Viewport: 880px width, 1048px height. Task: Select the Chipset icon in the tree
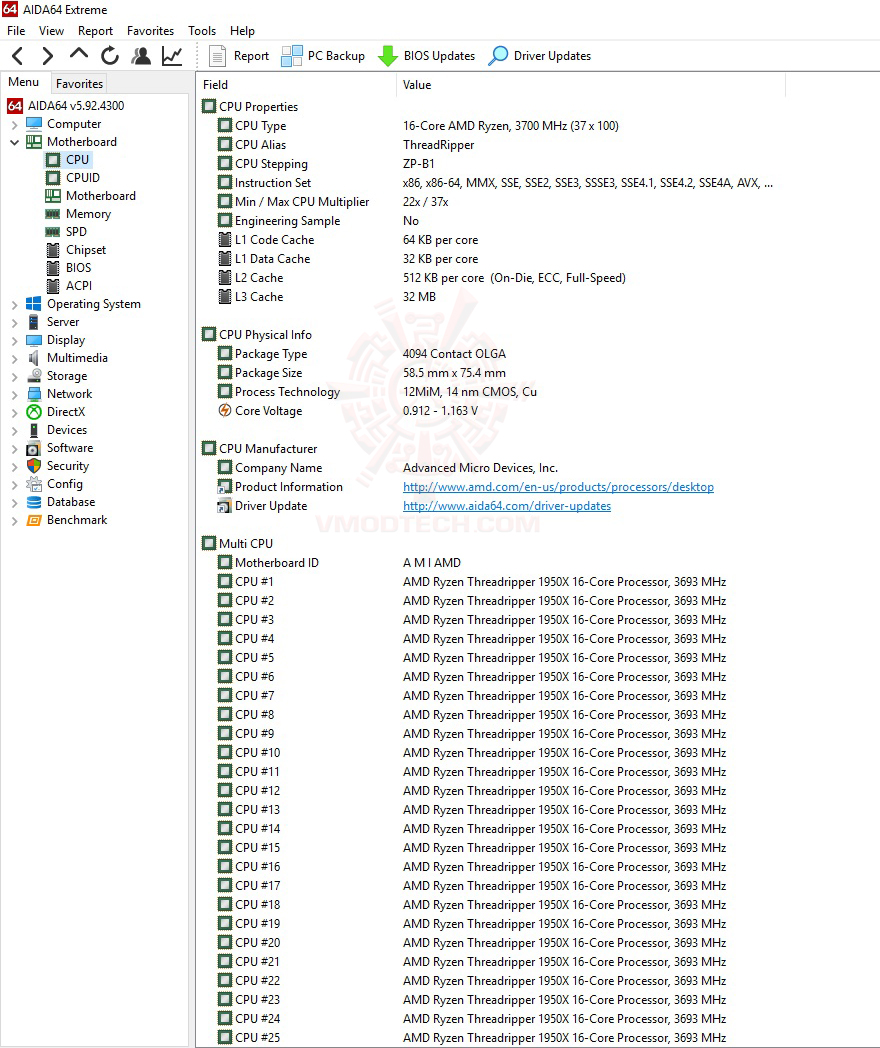[53, 250]
